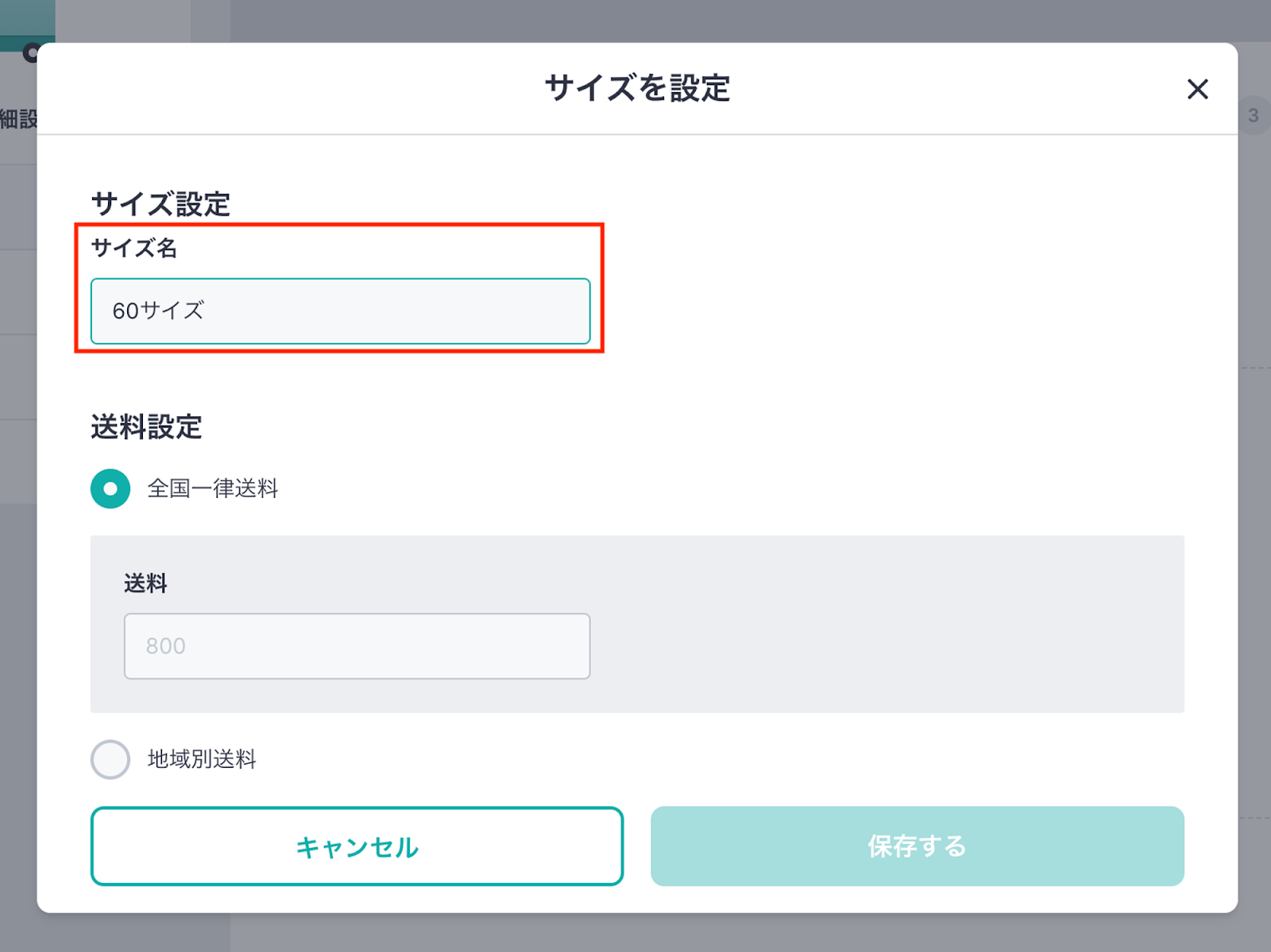Close the サイズを設定 dialog with X icon
Image resolution: width=1271 pixels, height=952 pixels.
pos(1197,89)
